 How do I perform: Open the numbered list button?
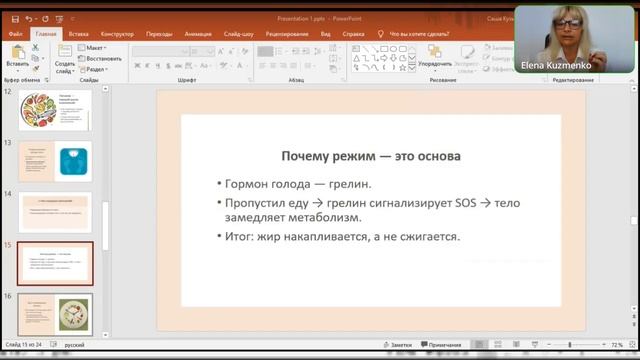click(x=280, y=51)
